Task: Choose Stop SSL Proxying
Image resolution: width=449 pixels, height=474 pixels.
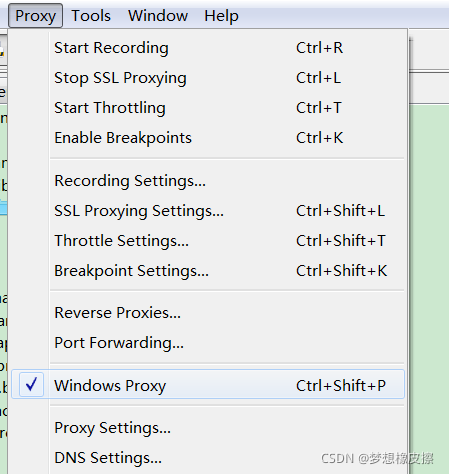Action: (x=208, y=78)
